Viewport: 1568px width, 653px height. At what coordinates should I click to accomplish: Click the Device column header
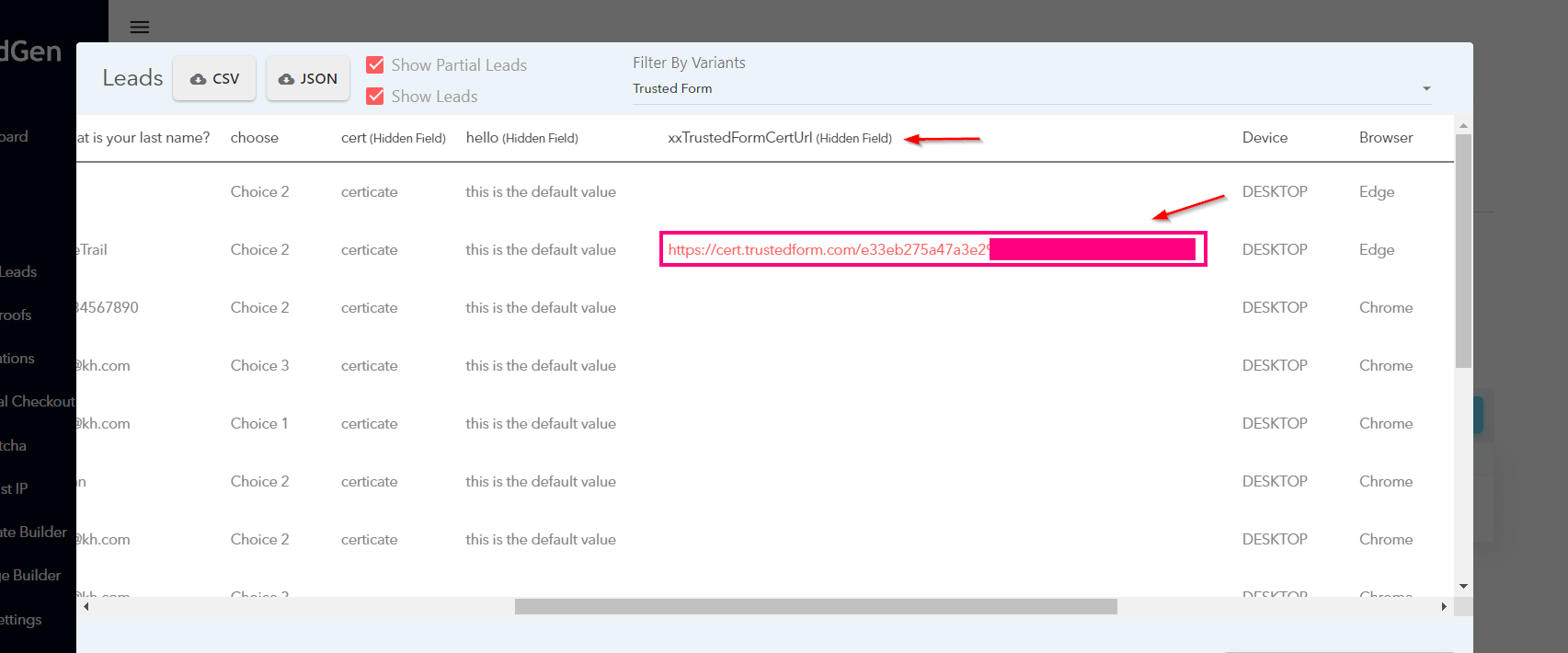click(1265, 137)
